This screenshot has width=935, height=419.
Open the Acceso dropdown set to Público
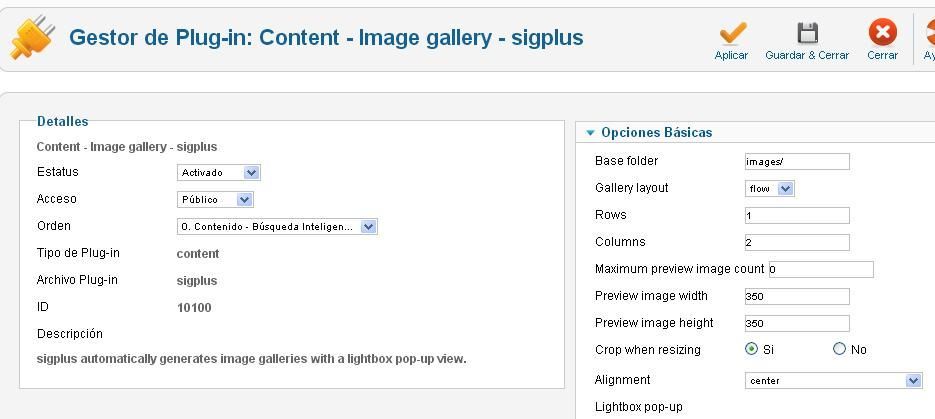point(215,200)
